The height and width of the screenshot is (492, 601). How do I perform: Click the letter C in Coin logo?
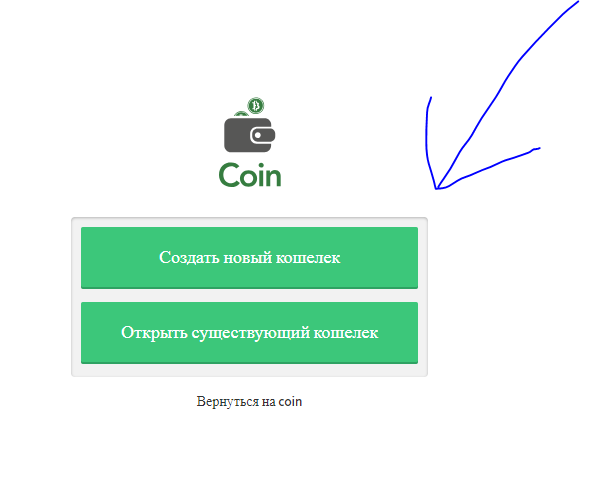[229, 175]
